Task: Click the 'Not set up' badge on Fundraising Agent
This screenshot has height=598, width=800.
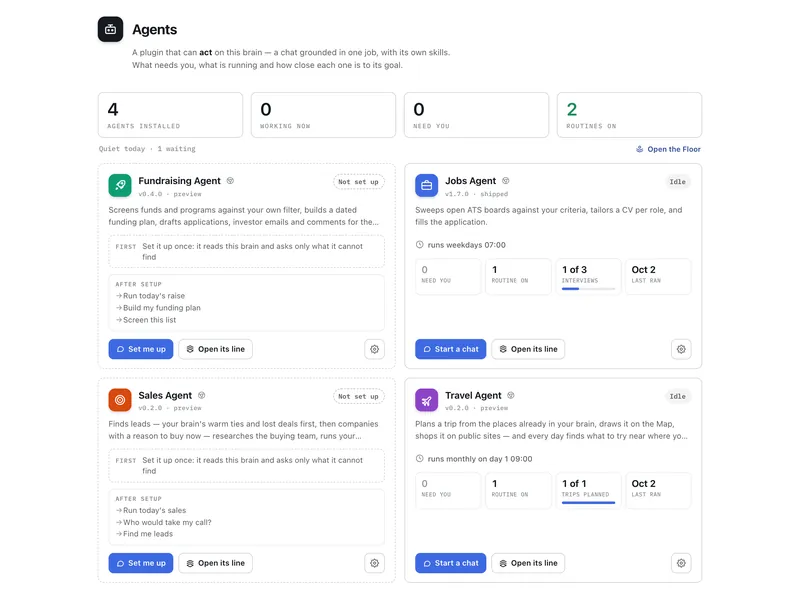Action: pyautogui.click(x=359, y=182)
